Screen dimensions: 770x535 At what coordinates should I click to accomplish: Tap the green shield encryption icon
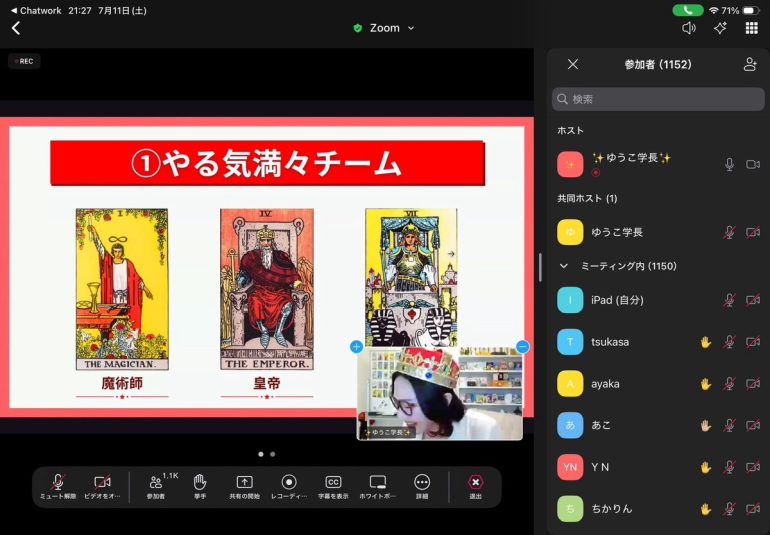(358, 28)
